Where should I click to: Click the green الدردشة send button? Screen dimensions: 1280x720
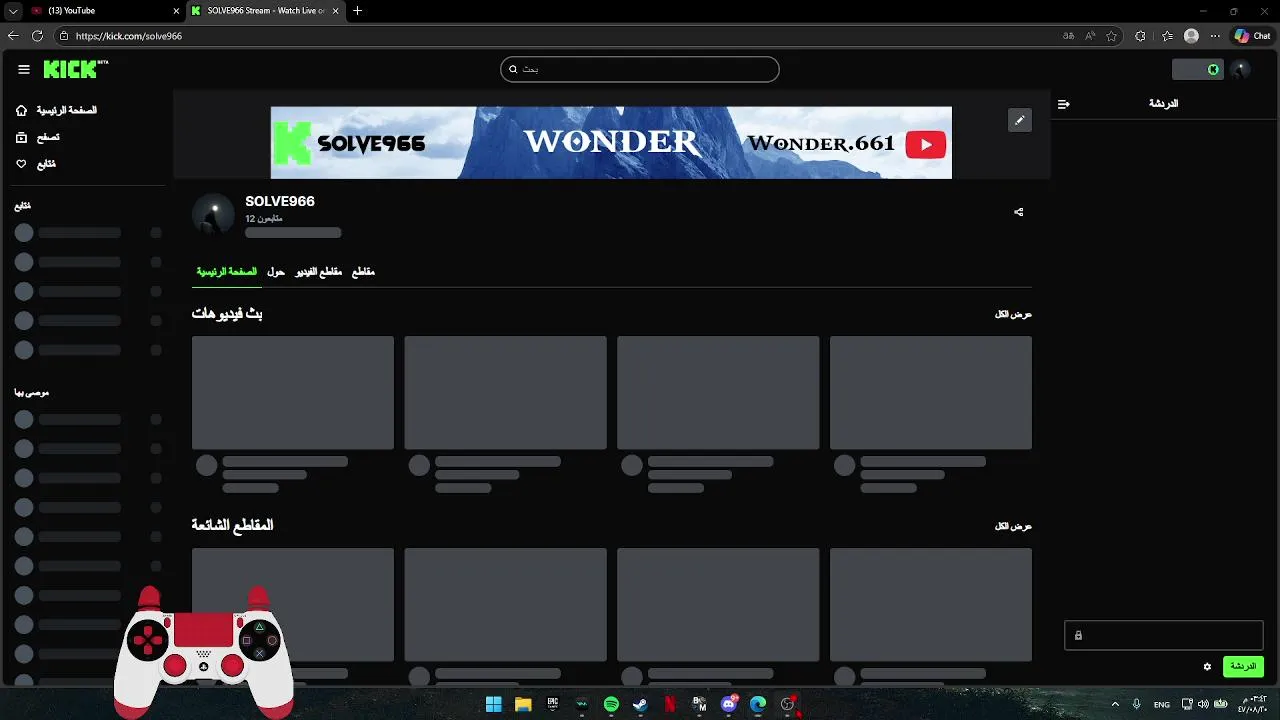[x=1243, y=666]
